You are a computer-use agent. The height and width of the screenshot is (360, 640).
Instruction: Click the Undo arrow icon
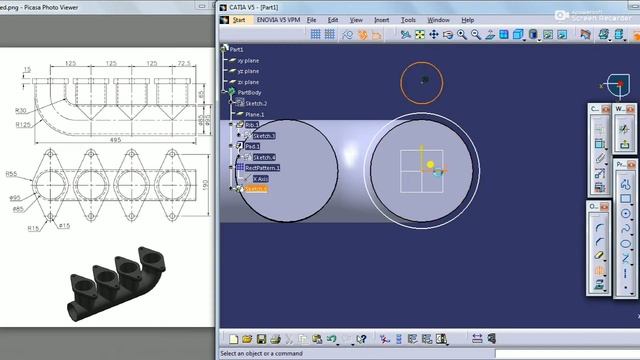tap(331, 339)
